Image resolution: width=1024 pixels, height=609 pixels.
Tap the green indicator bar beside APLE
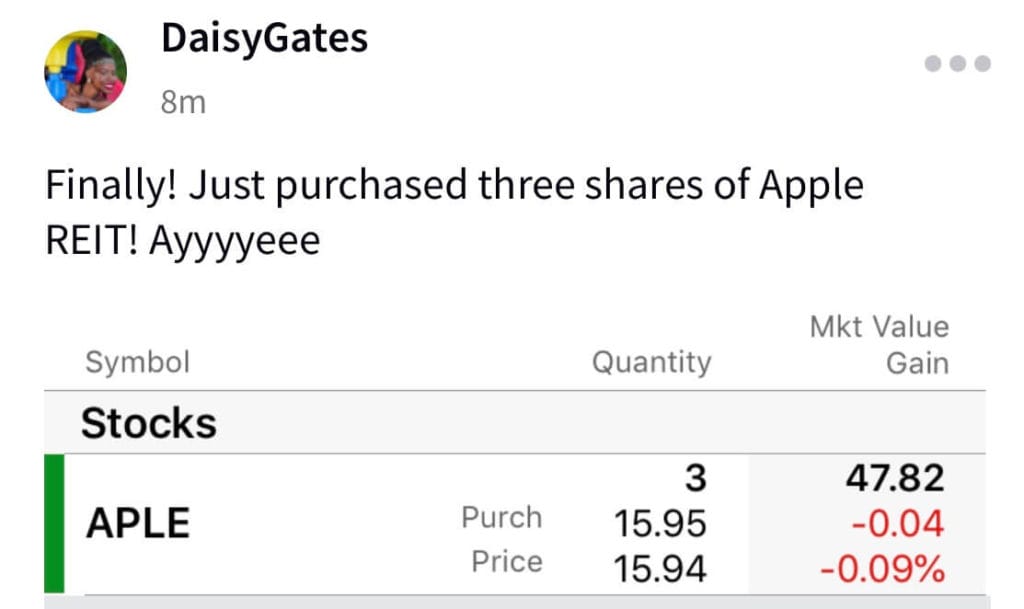point(54,524)
